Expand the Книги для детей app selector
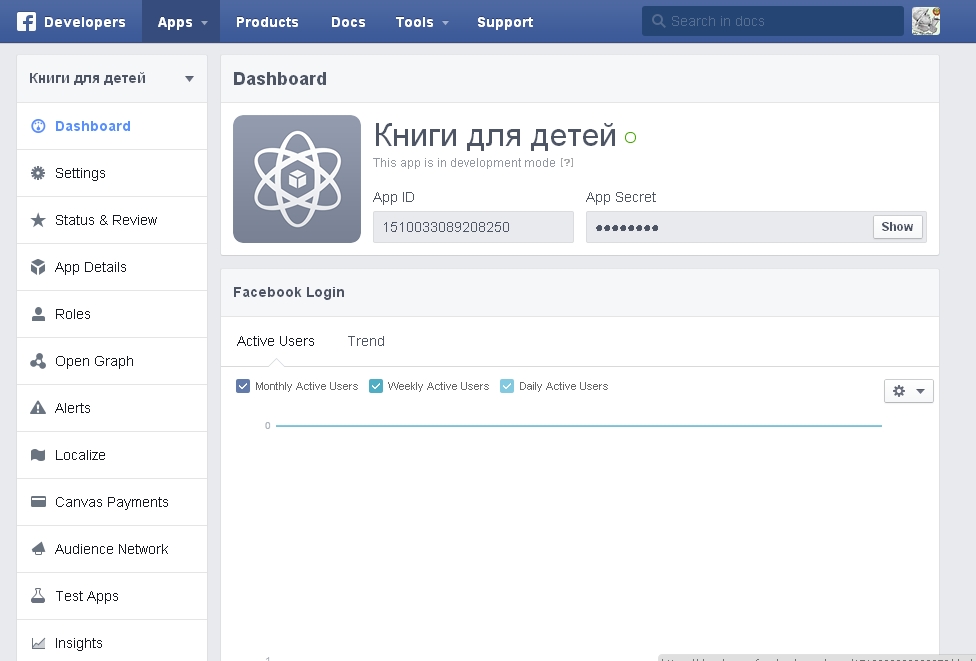The width and height of the screenshot is (976, 661). (x=112, y=78)
